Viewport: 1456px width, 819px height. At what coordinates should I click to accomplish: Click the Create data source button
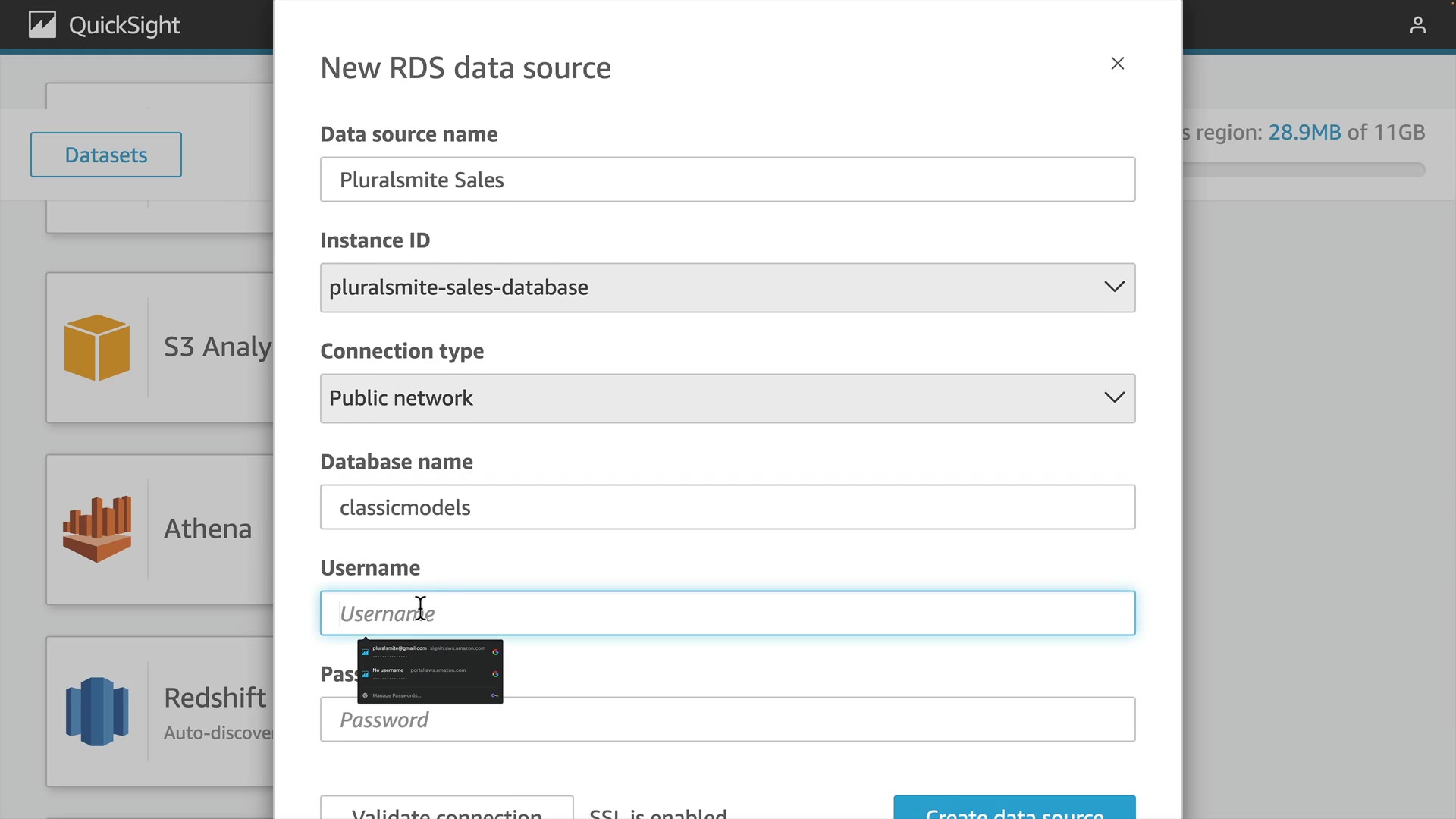[1014, 810]
